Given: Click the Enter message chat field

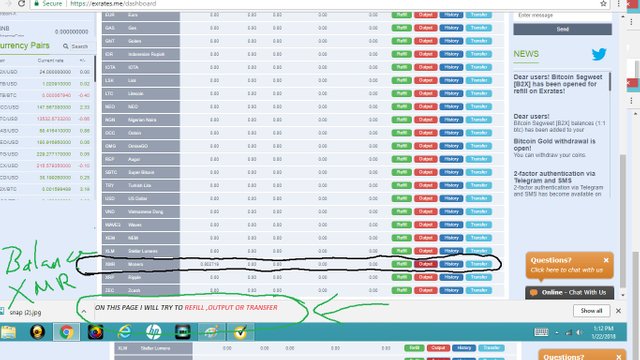Looking at the screenshot, I should 562,16.
